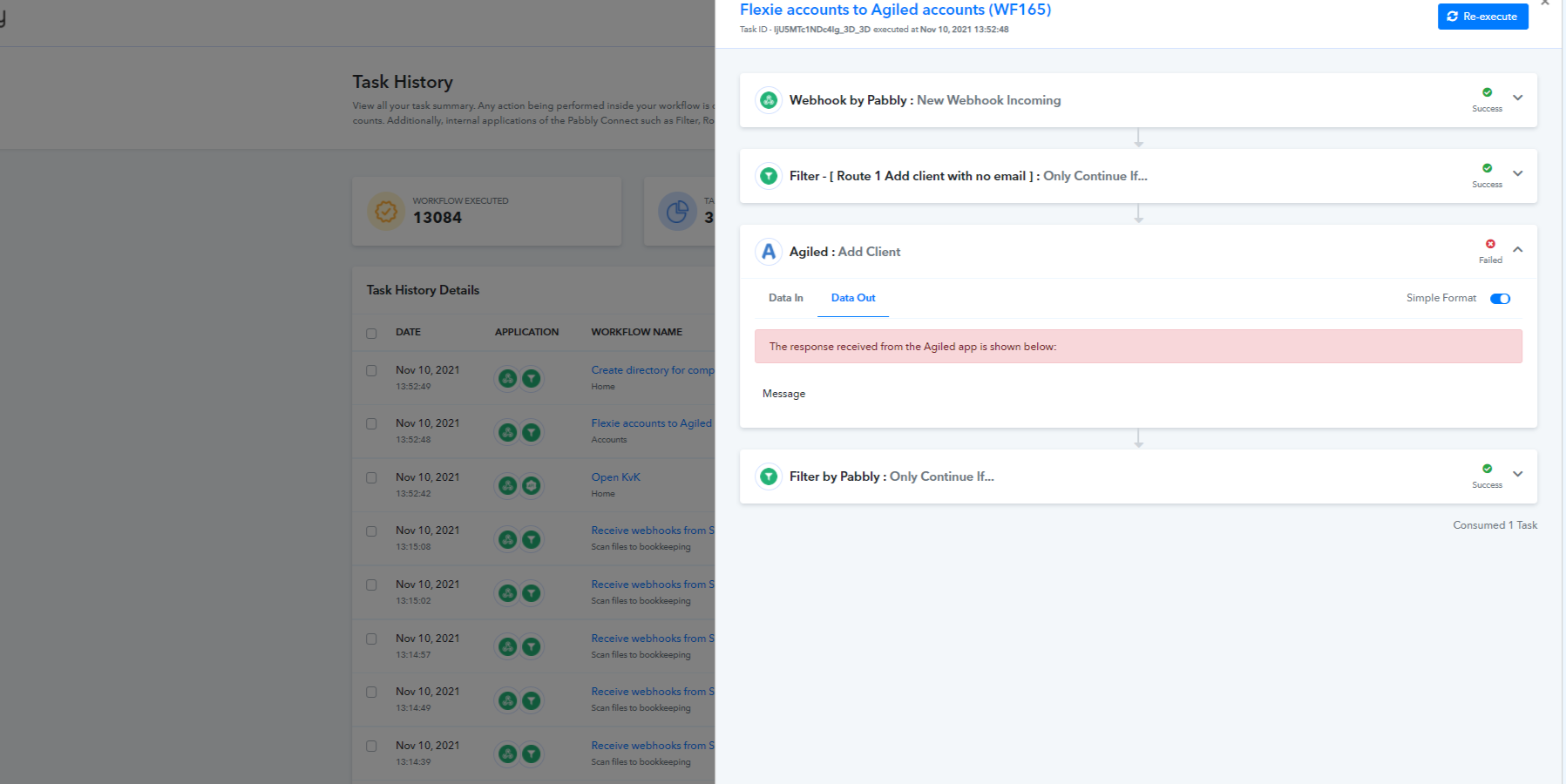Screen dimensions: 1566x784
Task: Click filter app icon in 13:15:08 row
Action: (x=531, y=539)
